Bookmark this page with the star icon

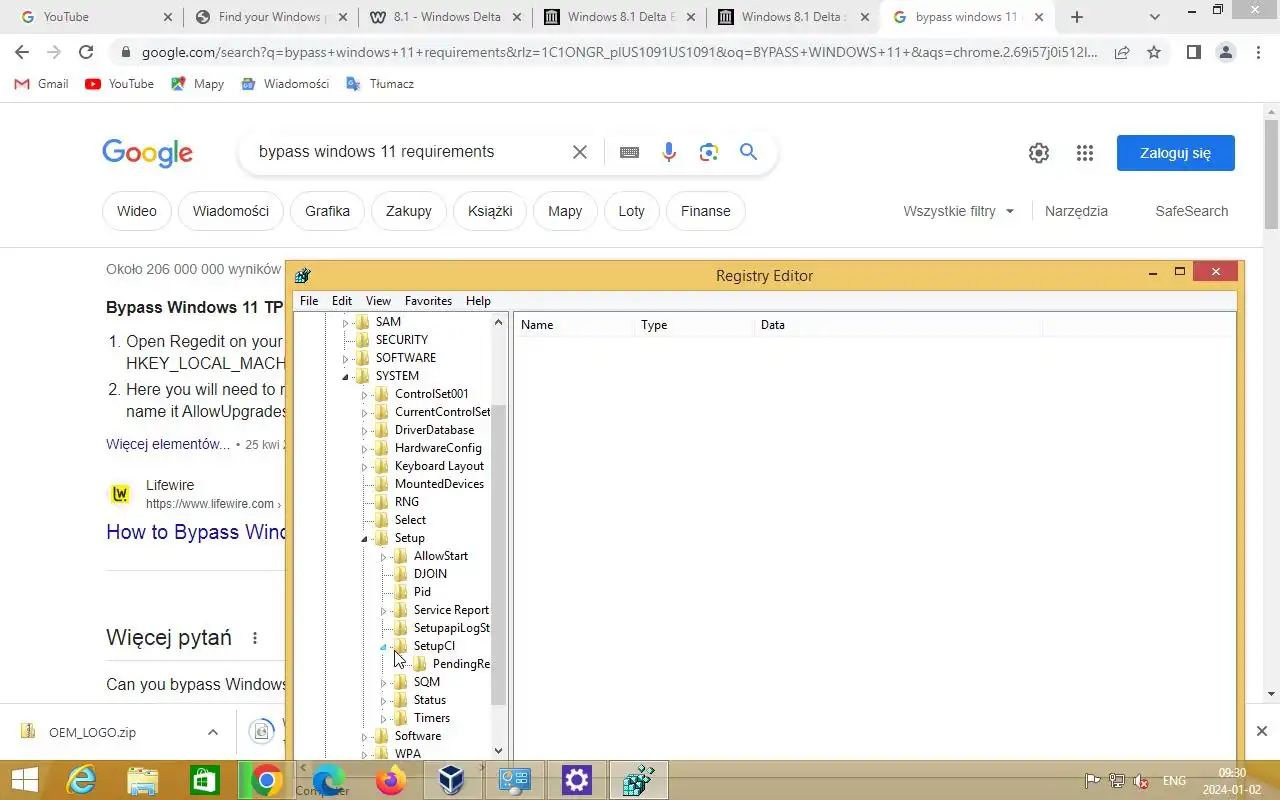(1154, 52)
